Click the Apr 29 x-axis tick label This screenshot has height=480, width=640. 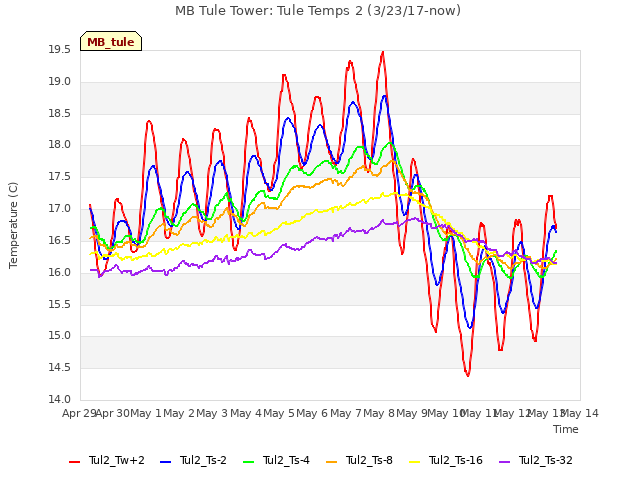coord(79,413)
